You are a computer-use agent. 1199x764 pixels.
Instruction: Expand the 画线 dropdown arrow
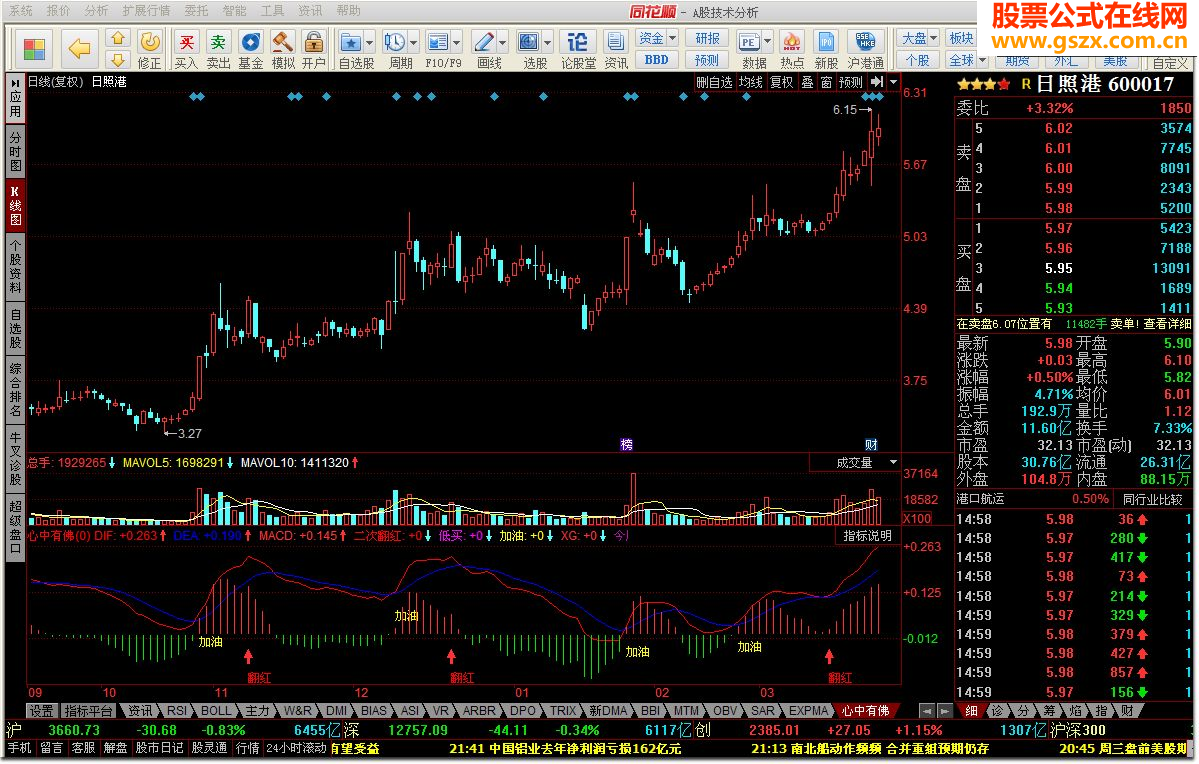tap(502, 42)
